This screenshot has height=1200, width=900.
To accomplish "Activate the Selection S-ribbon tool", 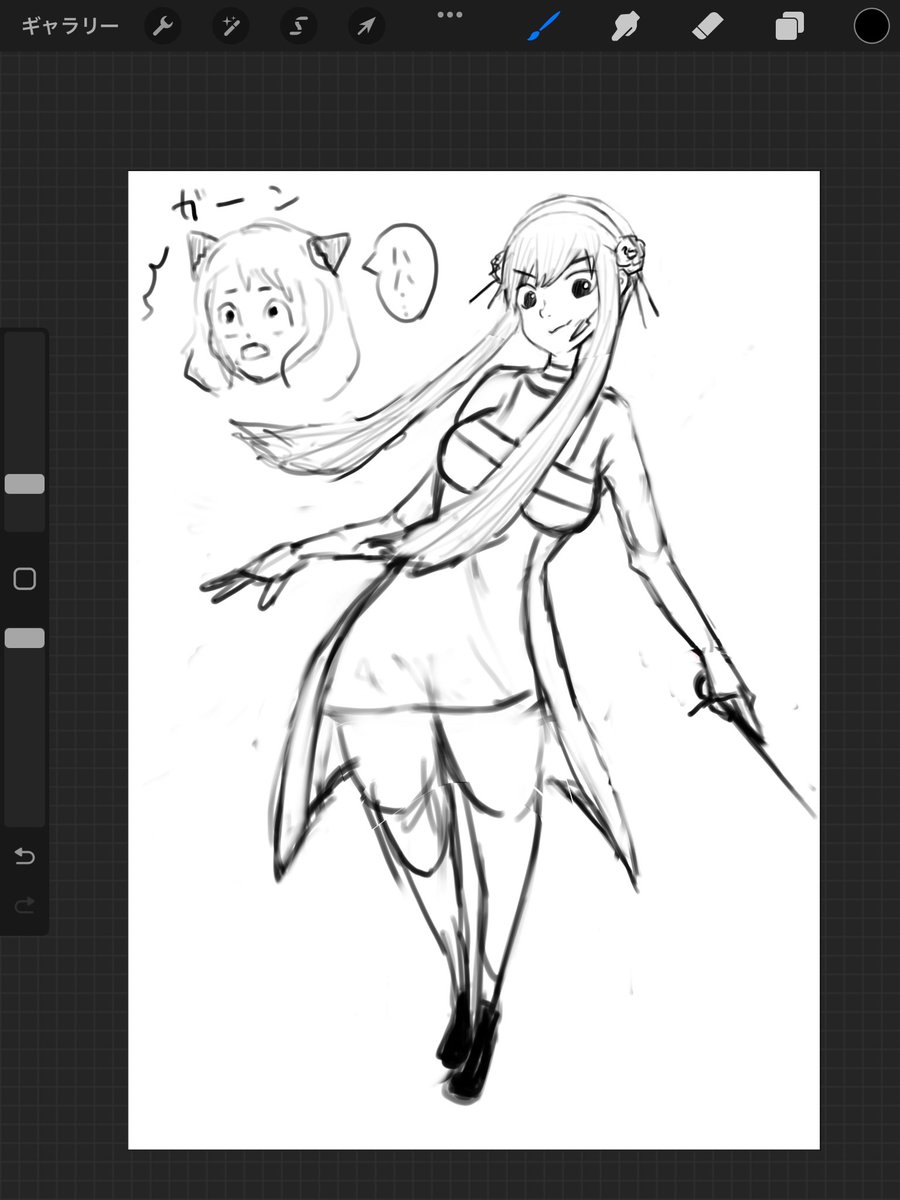I will (298, 26).
